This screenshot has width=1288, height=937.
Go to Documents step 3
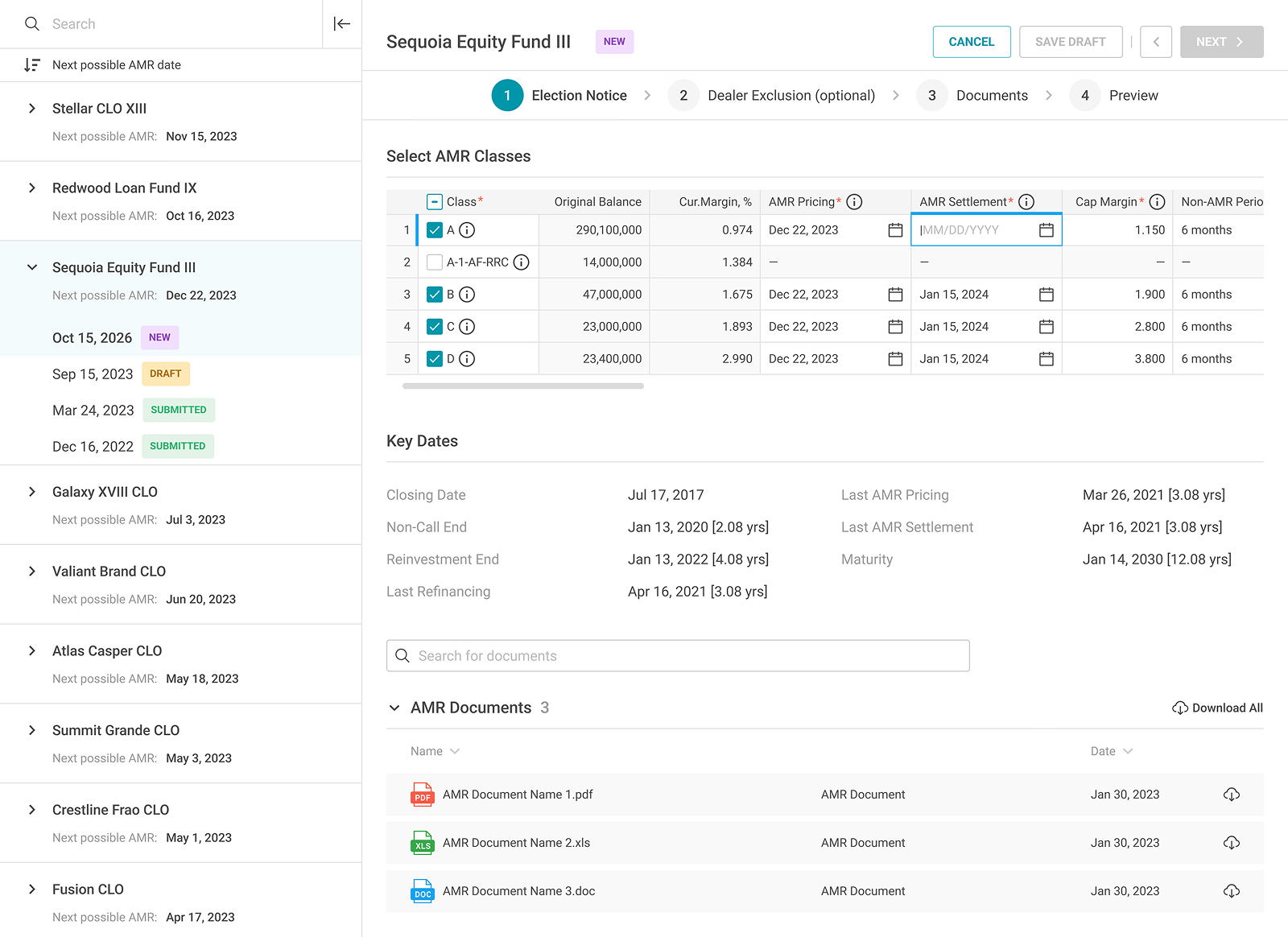[x=972, y=96]
